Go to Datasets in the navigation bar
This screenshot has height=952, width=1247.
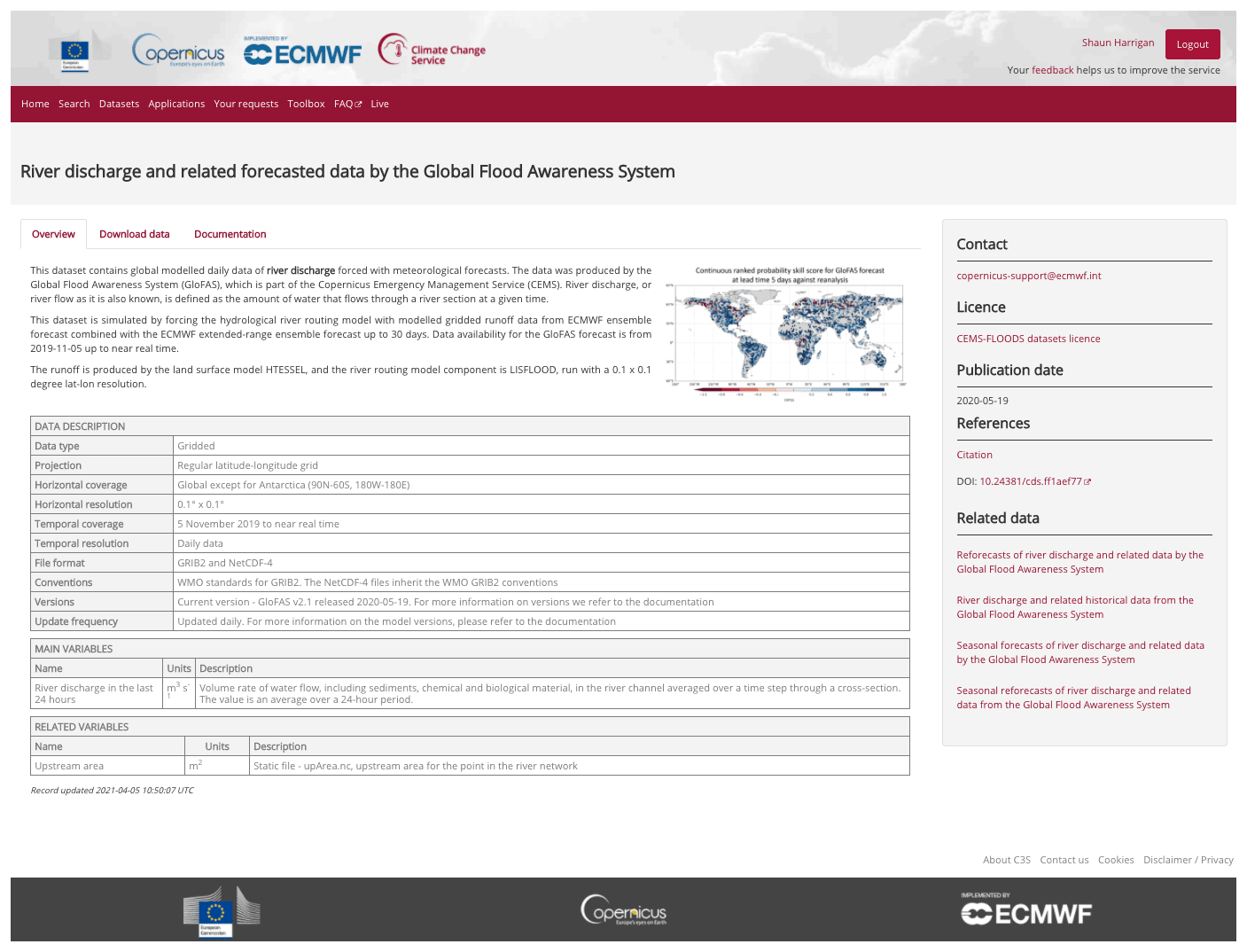pyautogui.click(x=119, y=104)
